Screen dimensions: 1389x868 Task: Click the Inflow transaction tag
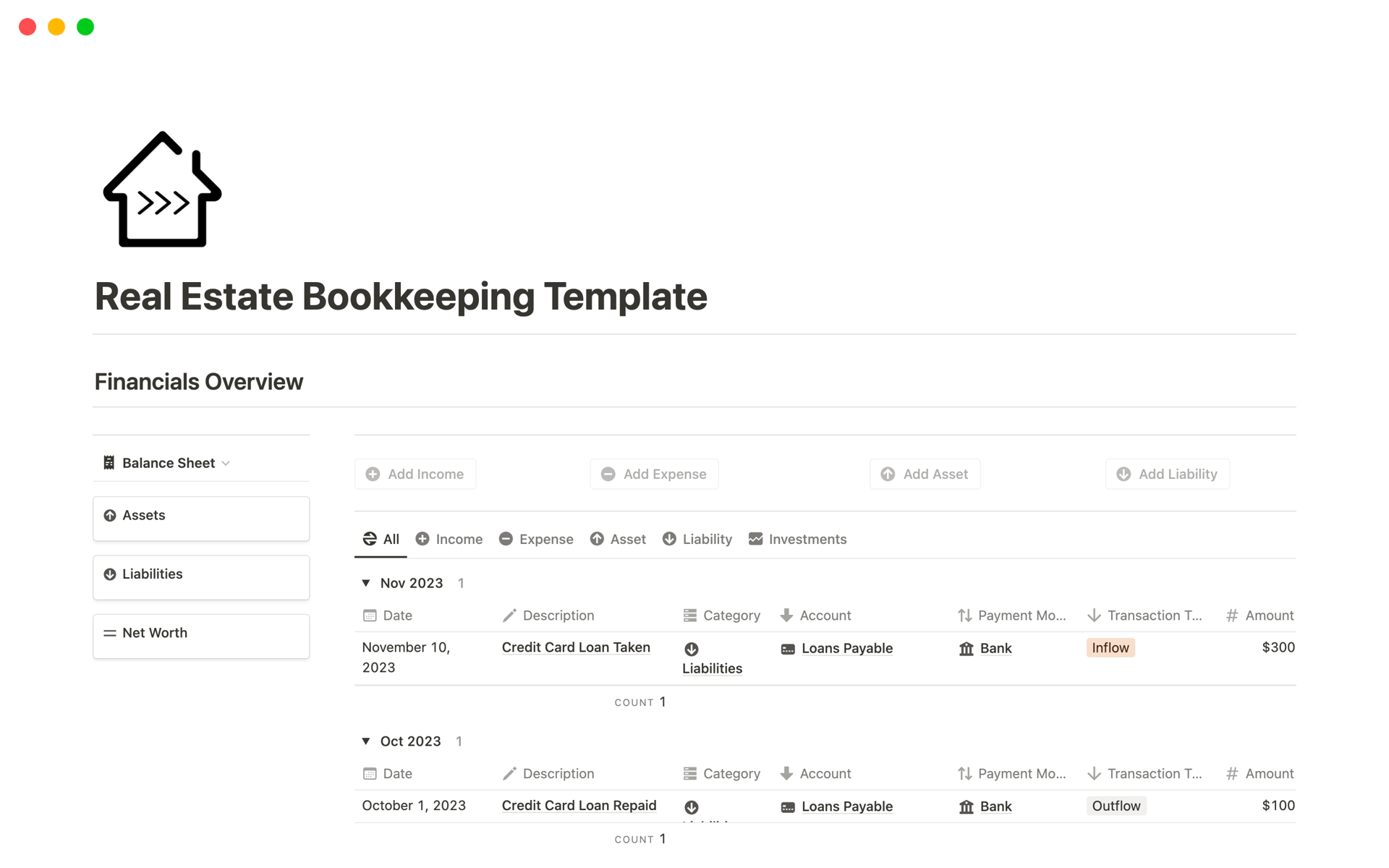tap(1110, 647)
